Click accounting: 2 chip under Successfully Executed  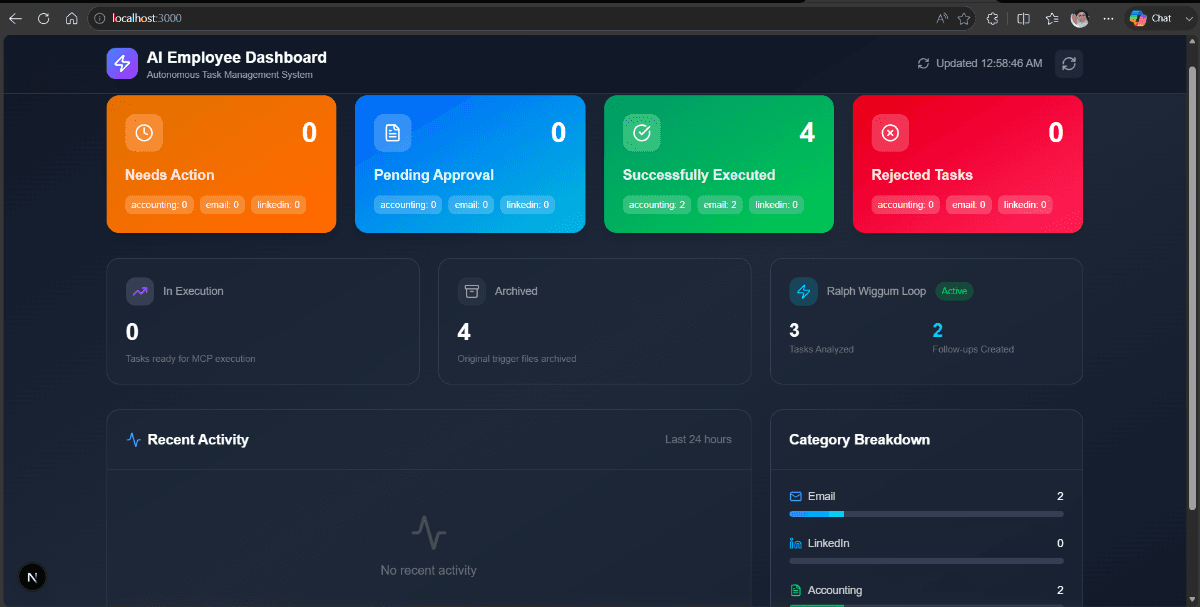click(x=657, y=204)
